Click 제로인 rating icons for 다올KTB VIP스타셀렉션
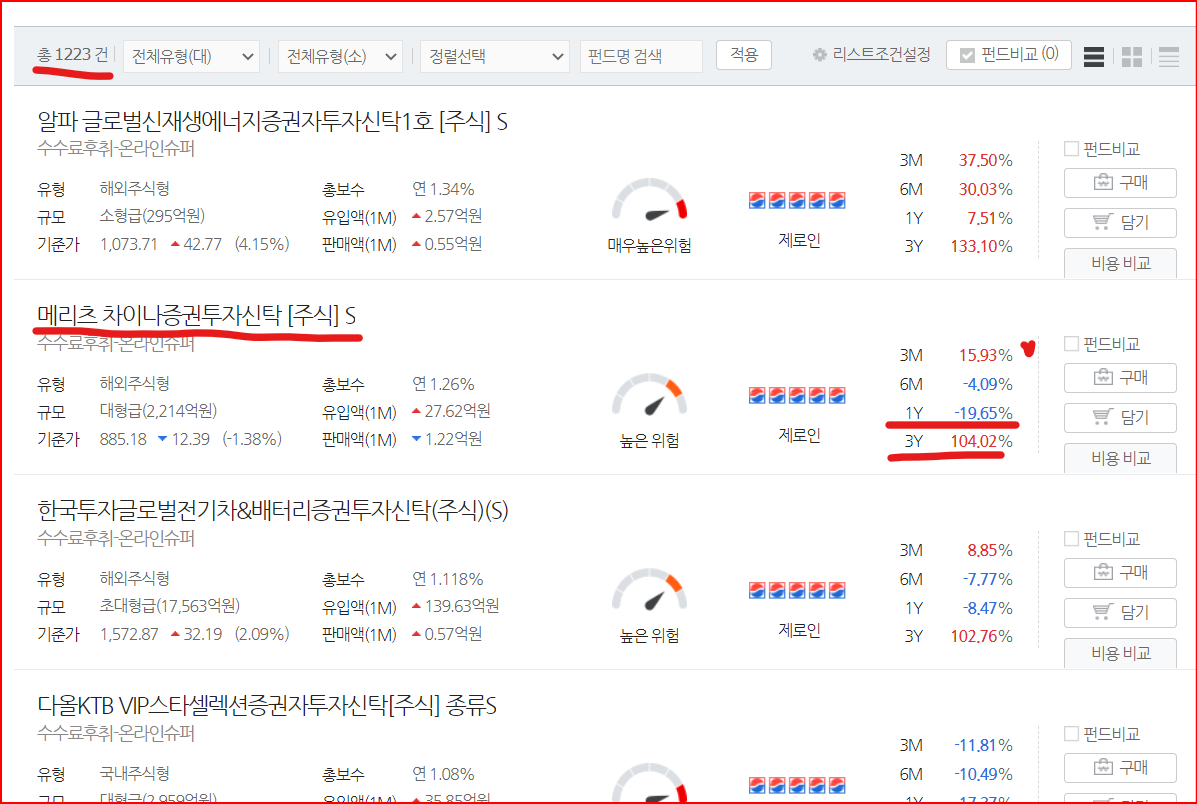The width and height of the screenshot is (1197, 804). coord(797,785)
